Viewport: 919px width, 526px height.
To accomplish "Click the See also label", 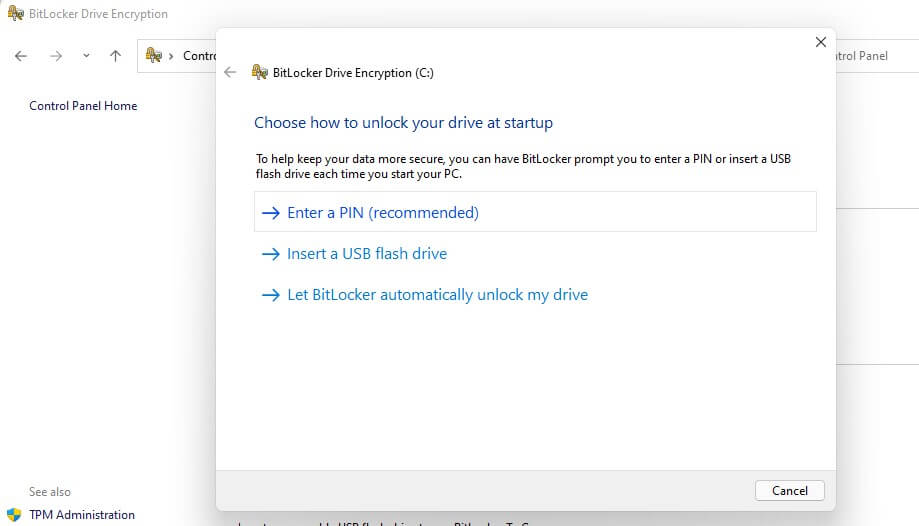I will [x=50, y=491].
